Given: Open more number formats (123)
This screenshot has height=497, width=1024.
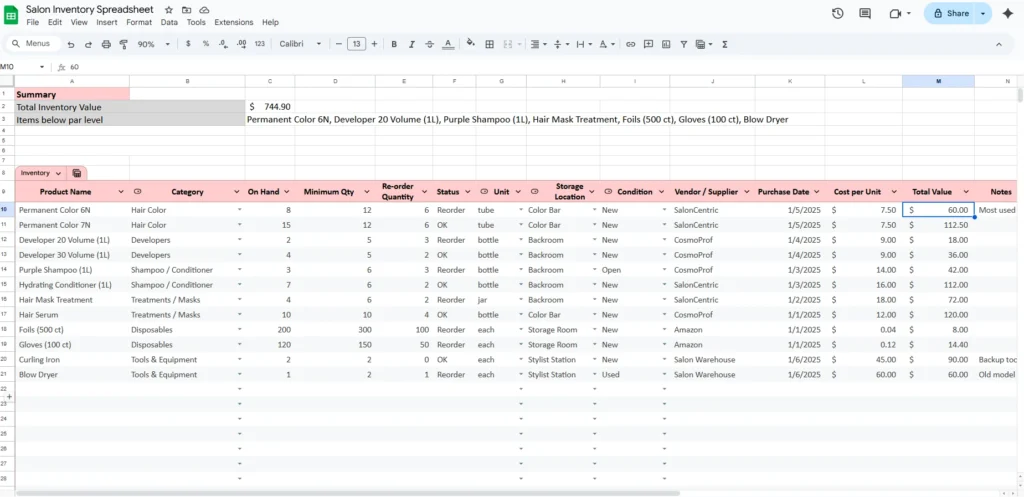Looking at the screenshot, I should (x=260, y=44).
